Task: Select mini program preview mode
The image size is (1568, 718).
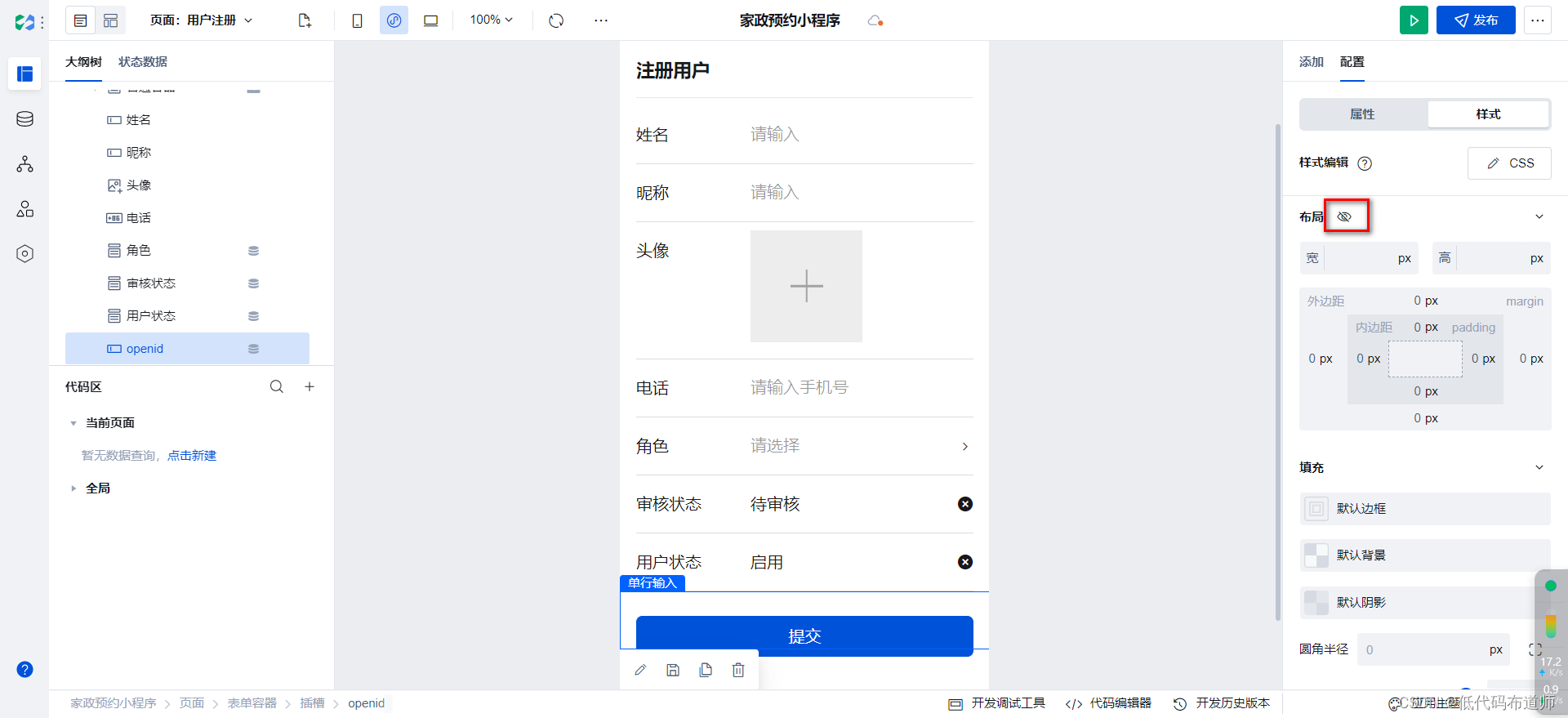Action: click(x=394, y=20)
